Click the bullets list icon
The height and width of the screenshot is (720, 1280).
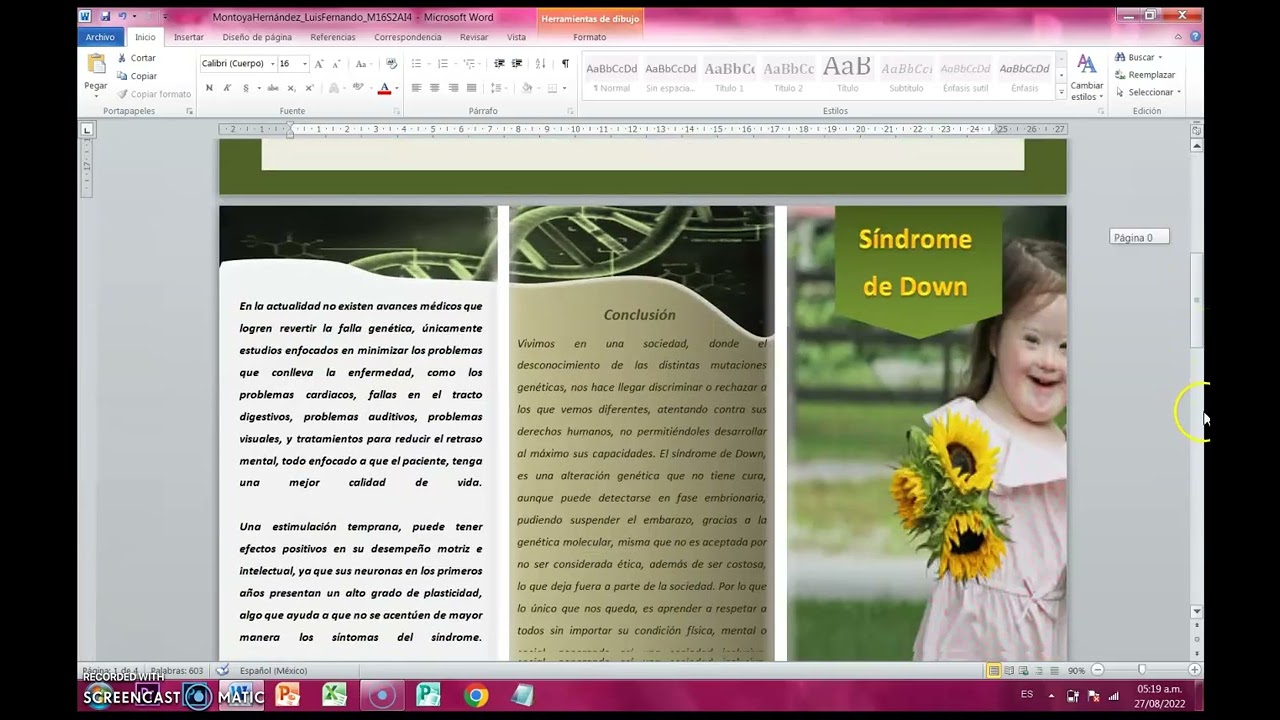418,64
